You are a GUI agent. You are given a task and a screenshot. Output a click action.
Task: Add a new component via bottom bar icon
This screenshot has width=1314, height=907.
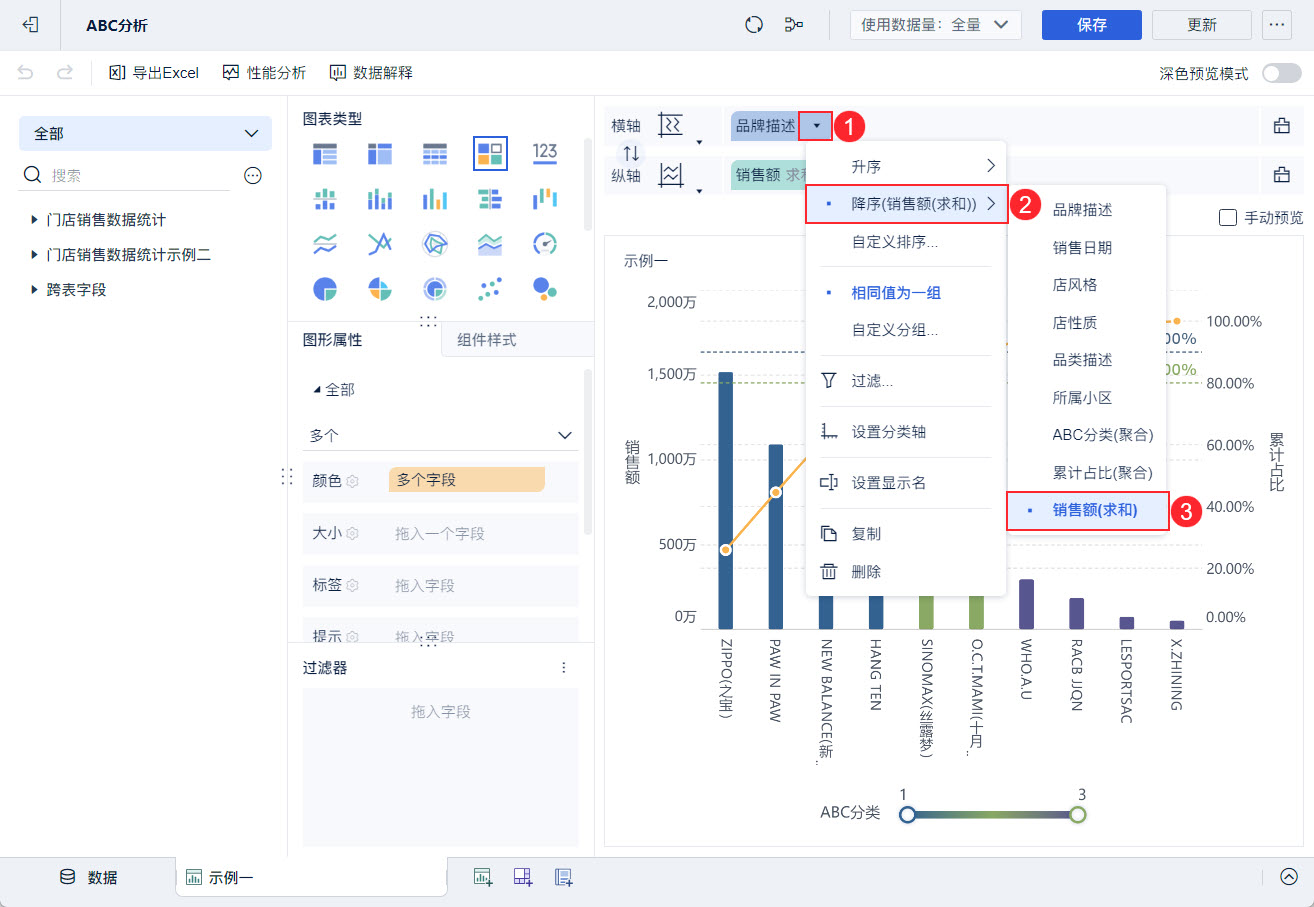483,877
